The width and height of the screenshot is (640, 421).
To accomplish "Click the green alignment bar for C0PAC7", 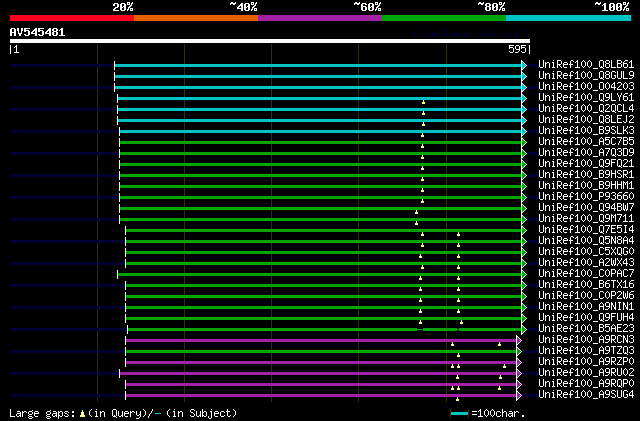I will pyautogui.click(x=320, y=275).
